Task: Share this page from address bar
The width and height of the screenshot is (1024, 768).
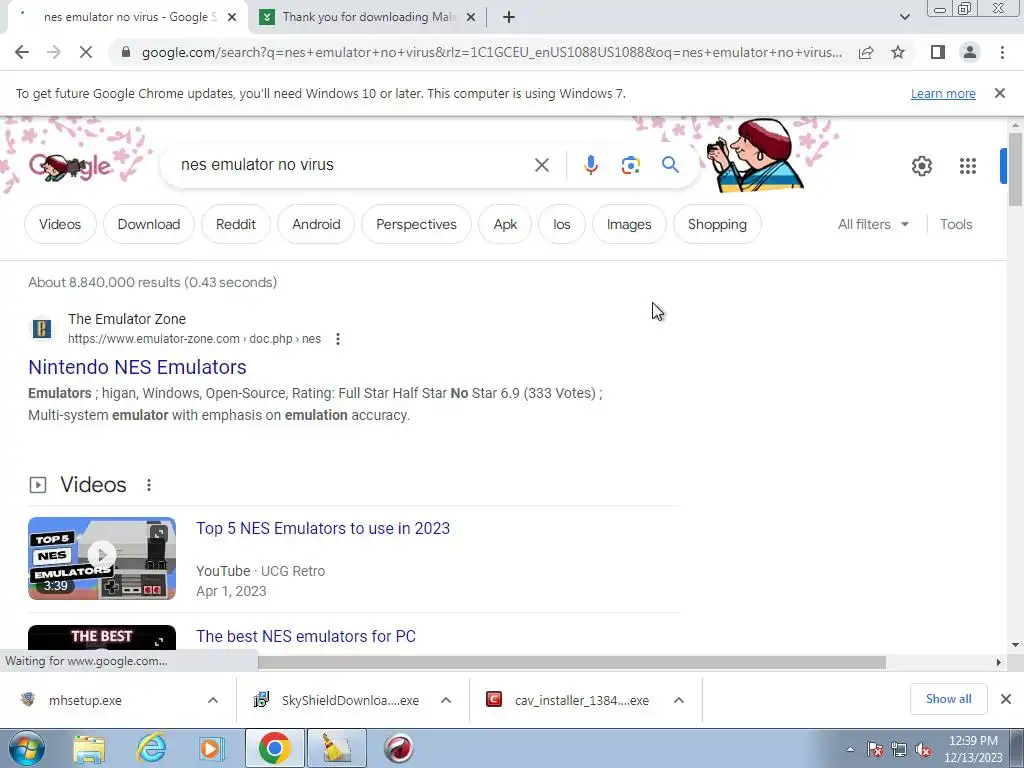Action: 866,52
